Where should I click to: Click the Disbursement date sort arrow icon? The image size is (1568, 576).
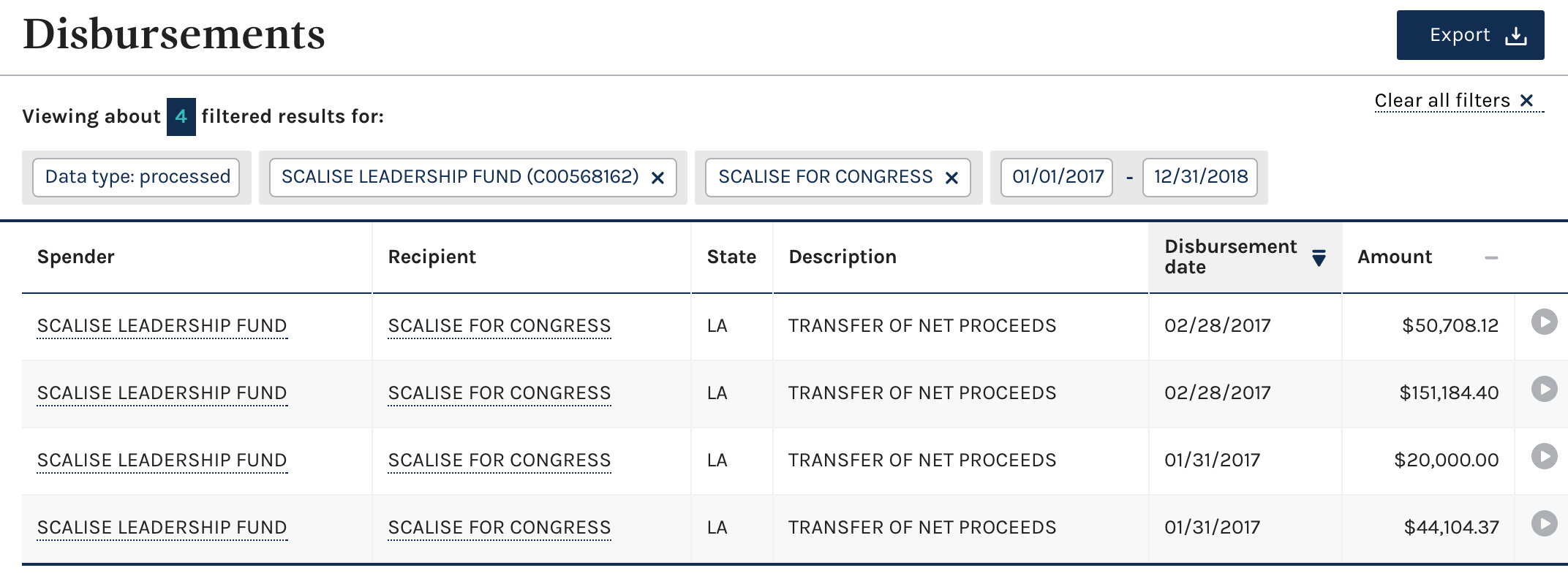click(1319, 258)
